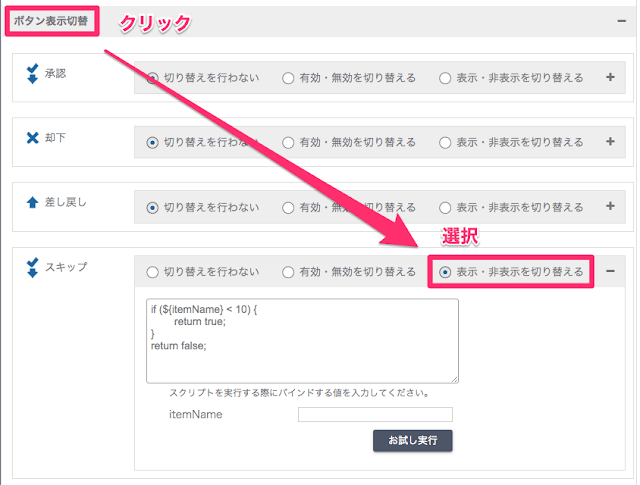Click the 差し戻し up arrow icon

[32, 202]
